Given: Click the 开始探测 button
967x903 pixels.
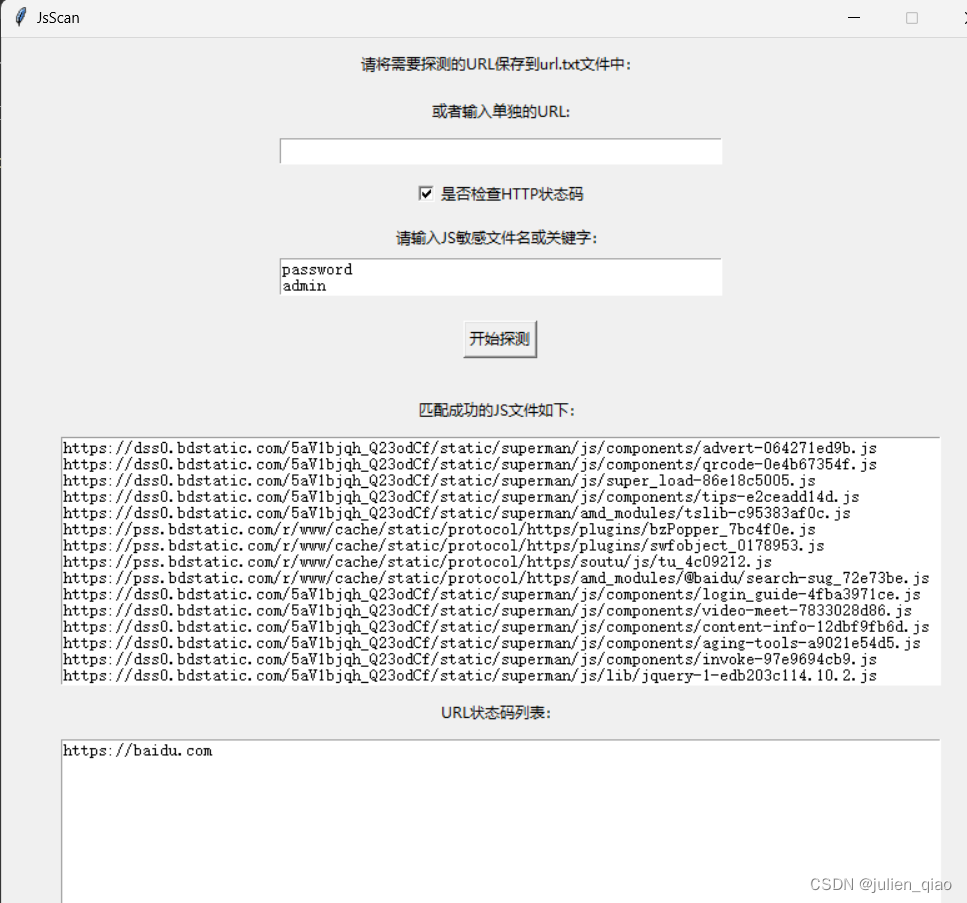Looking at the screenshot, I should tap(499, 338).
